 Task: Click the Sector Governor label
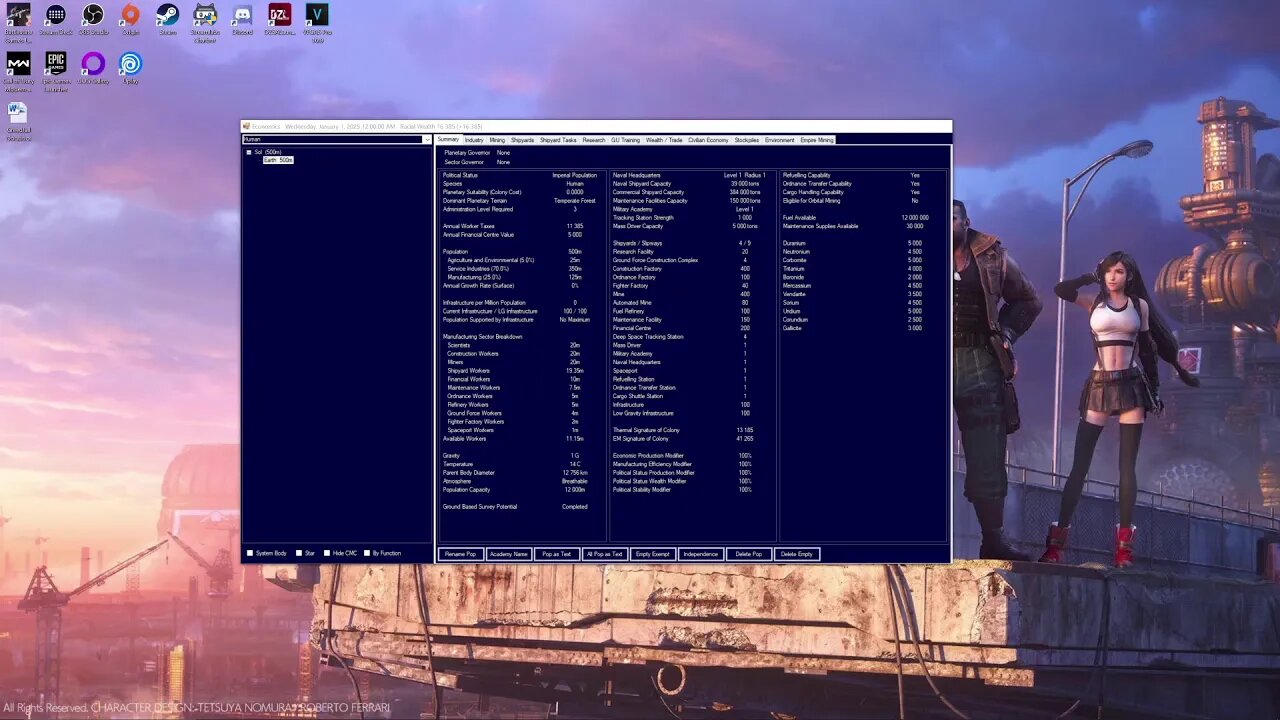point(464,162)
